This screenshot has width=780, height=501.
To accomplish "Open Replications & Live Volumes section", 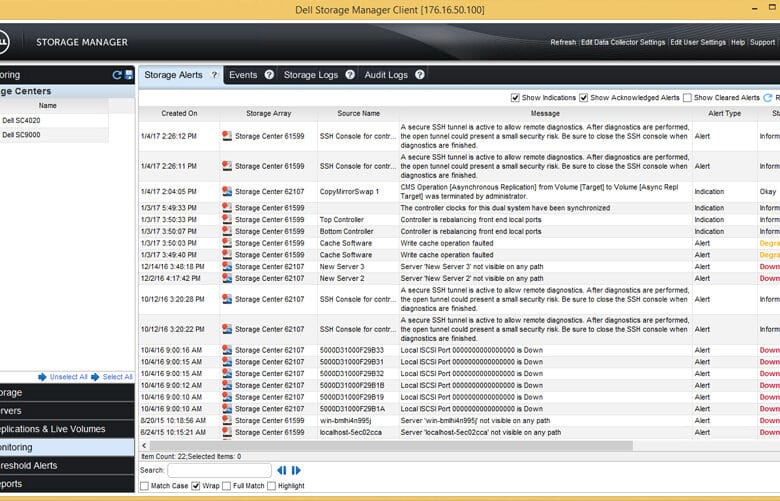I will pos(67,429).
